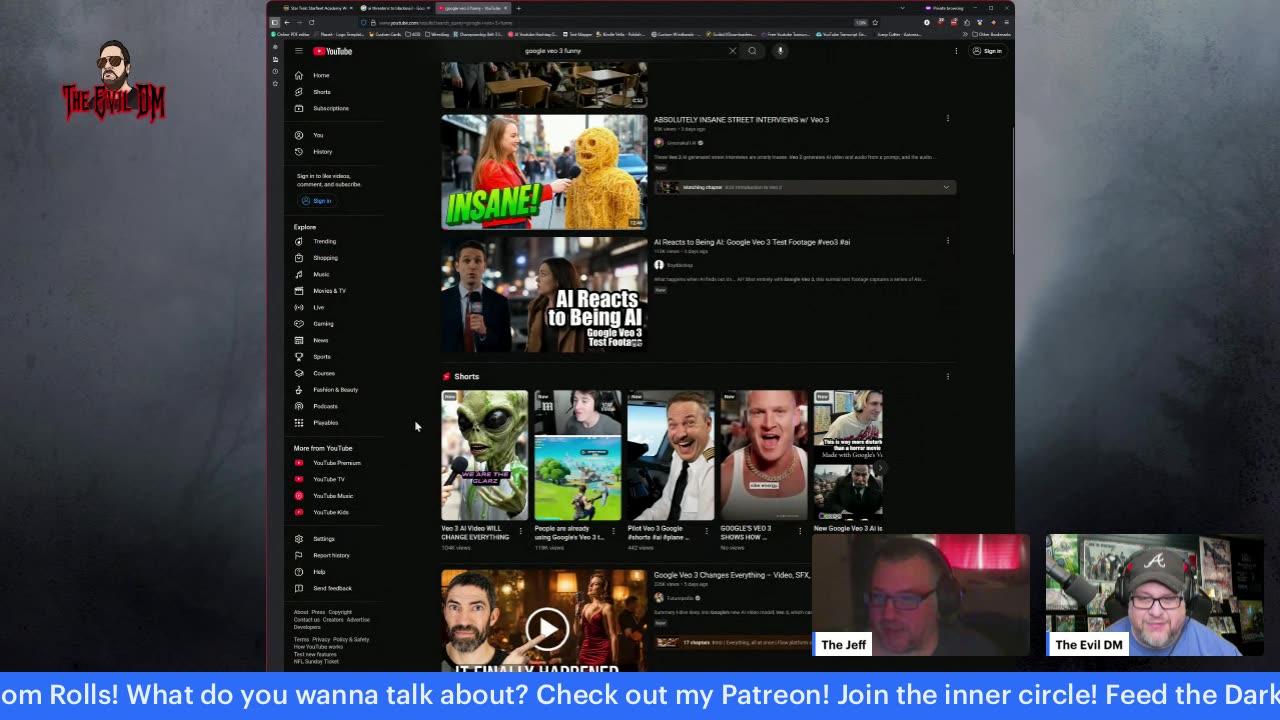Open Help in the sidebar
Screen dimensions: 1280x720
[318, 572]
